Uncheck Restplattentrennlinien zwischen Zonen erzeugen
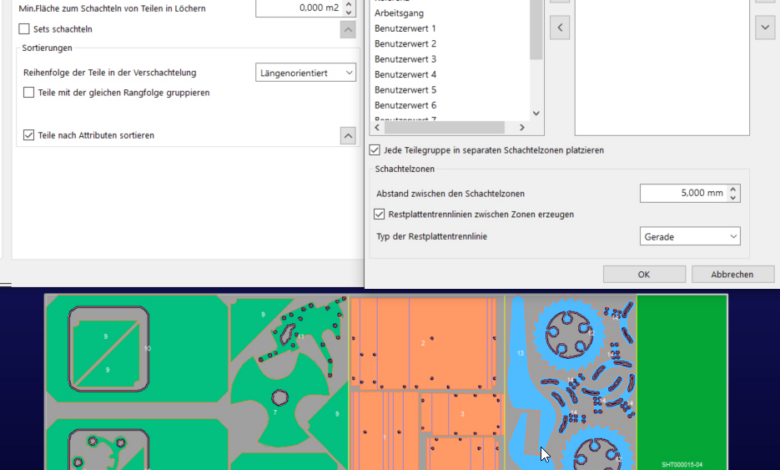The image size is (780, 470). [379, 214]
